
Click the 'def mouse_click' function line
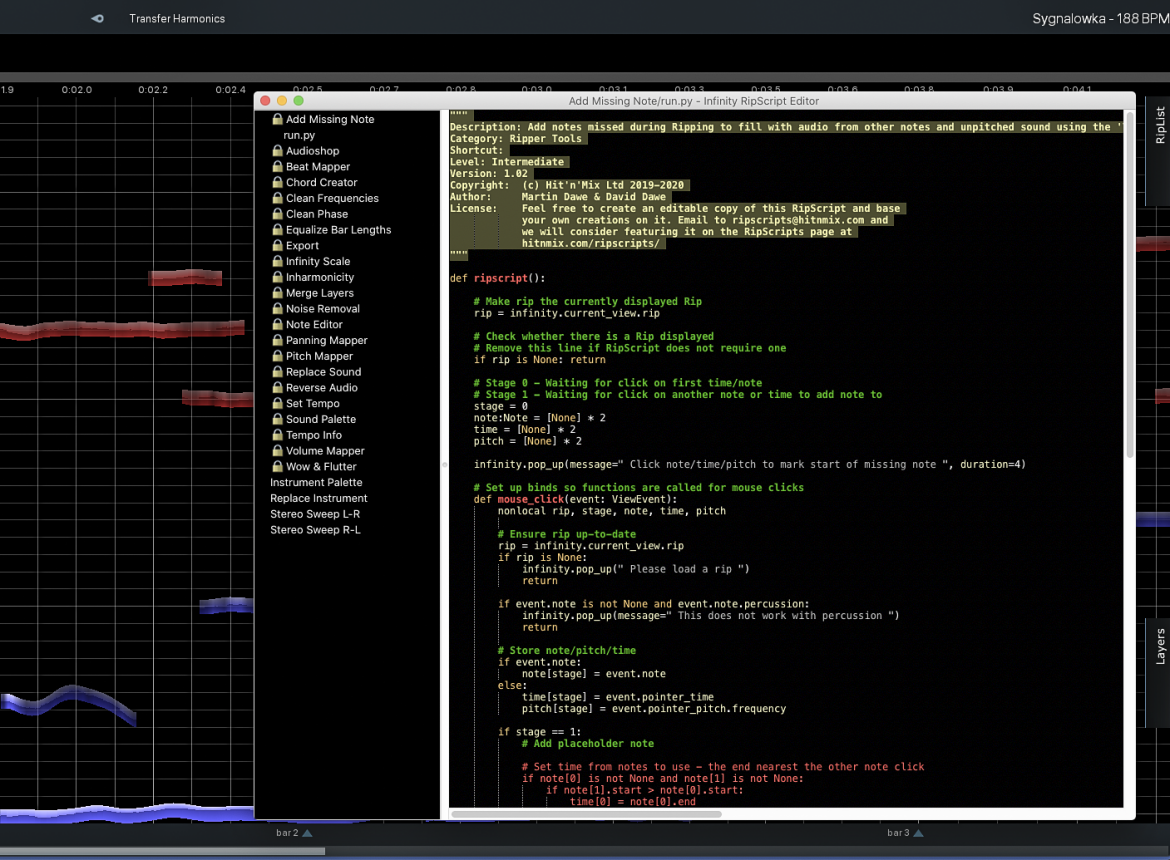(575, 499)
